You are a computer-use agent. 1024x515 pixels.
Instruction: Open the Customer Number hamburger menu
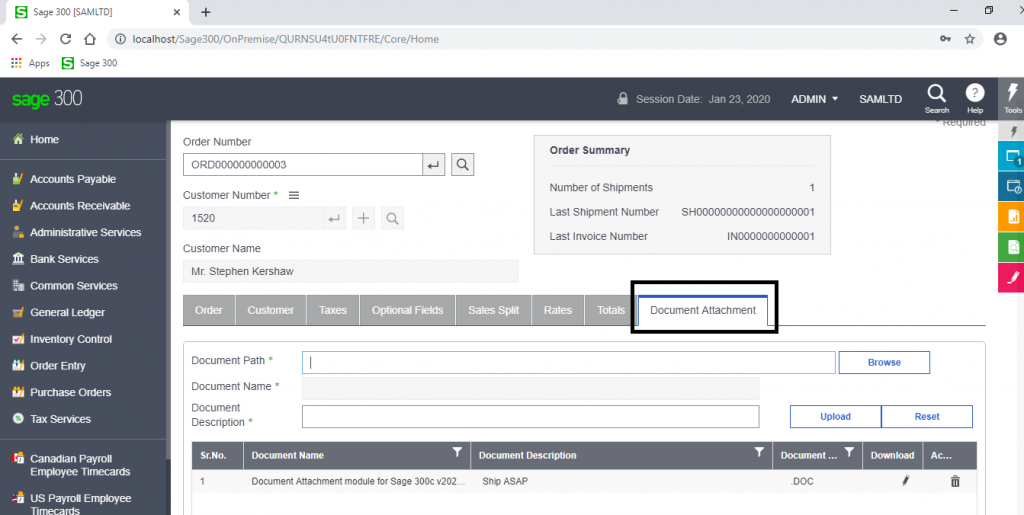294,195
